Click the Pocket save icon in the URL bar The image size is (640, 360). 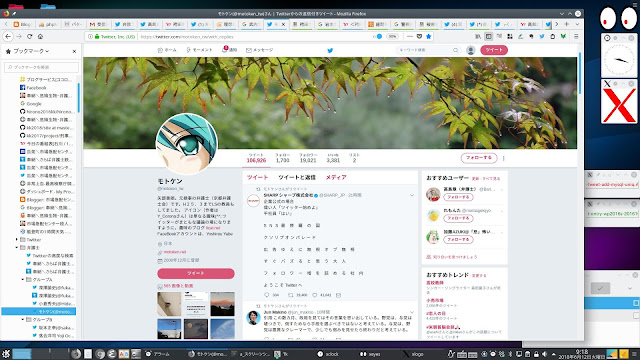point(419,36)
